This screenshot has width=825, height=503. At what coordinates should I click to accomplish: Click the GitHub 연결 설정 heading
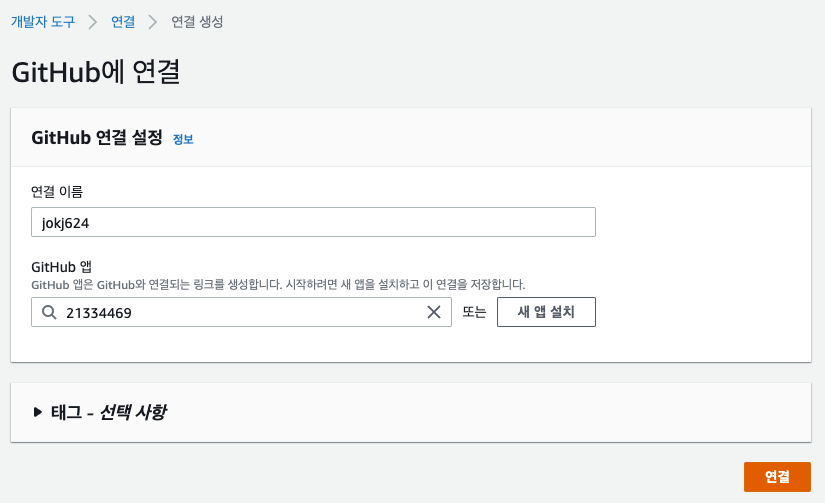(x=97, y=138)
